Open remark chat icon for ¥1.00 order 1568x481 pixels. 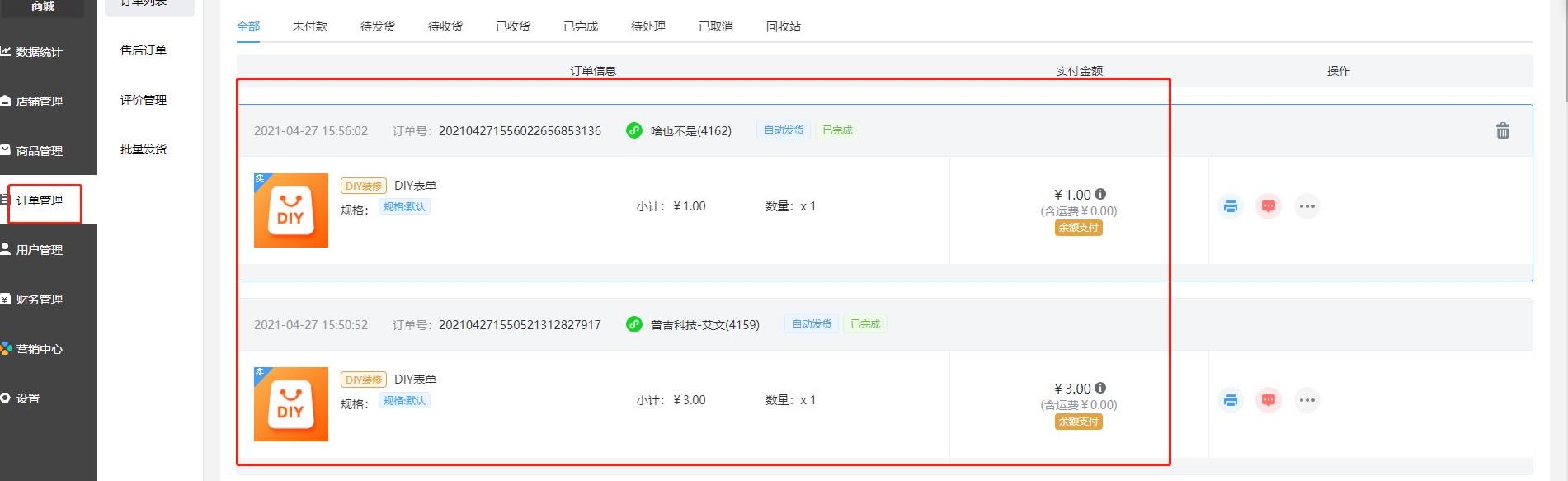point(1269,206)
